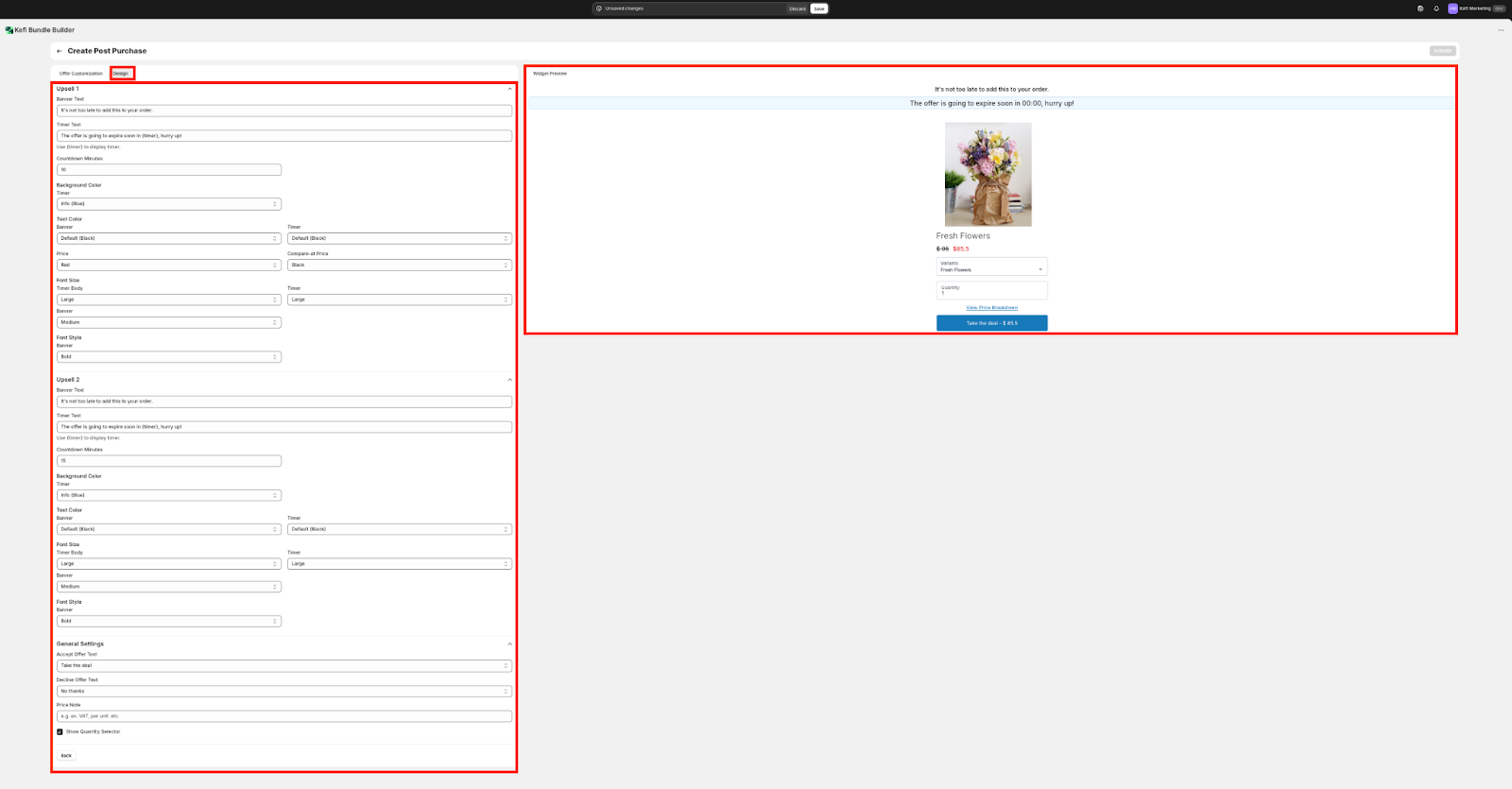The width and height of the screenshot is (1512, 789).
Task: Click the Price Note input field
Action: 283,716
